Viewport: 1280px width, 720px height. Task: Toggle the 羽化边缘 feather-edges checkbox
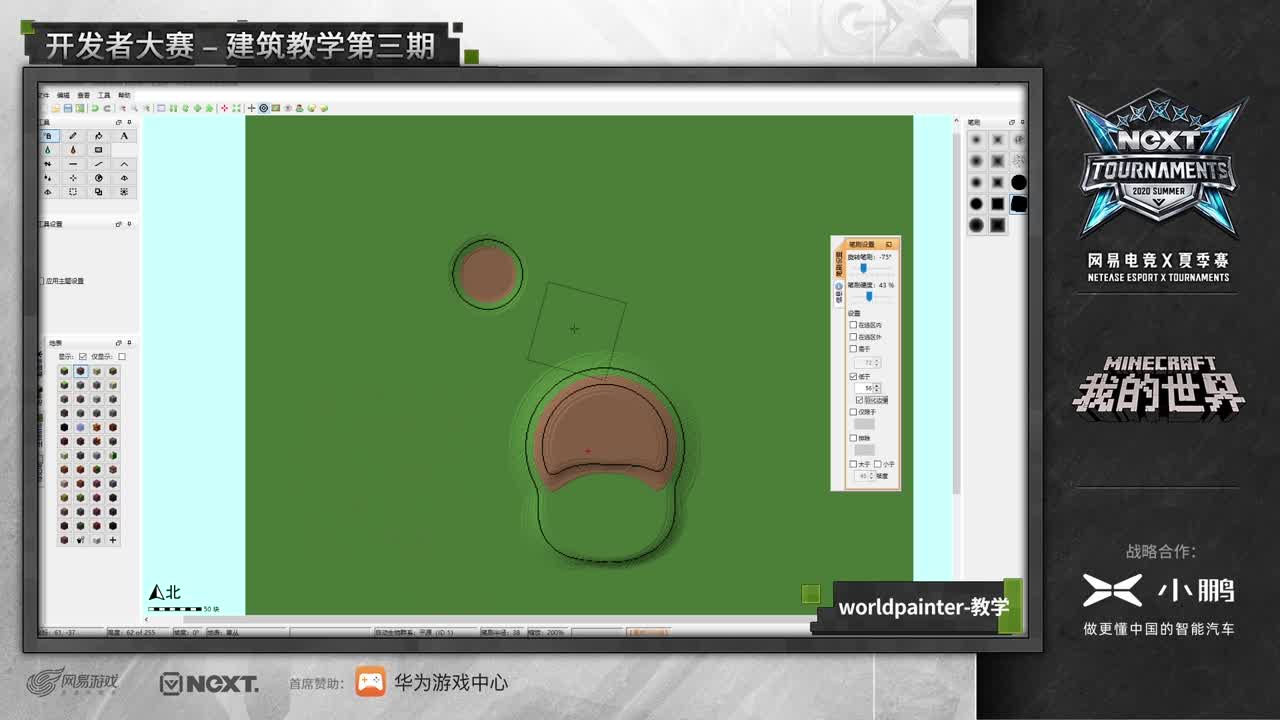[x=859, y=400]
